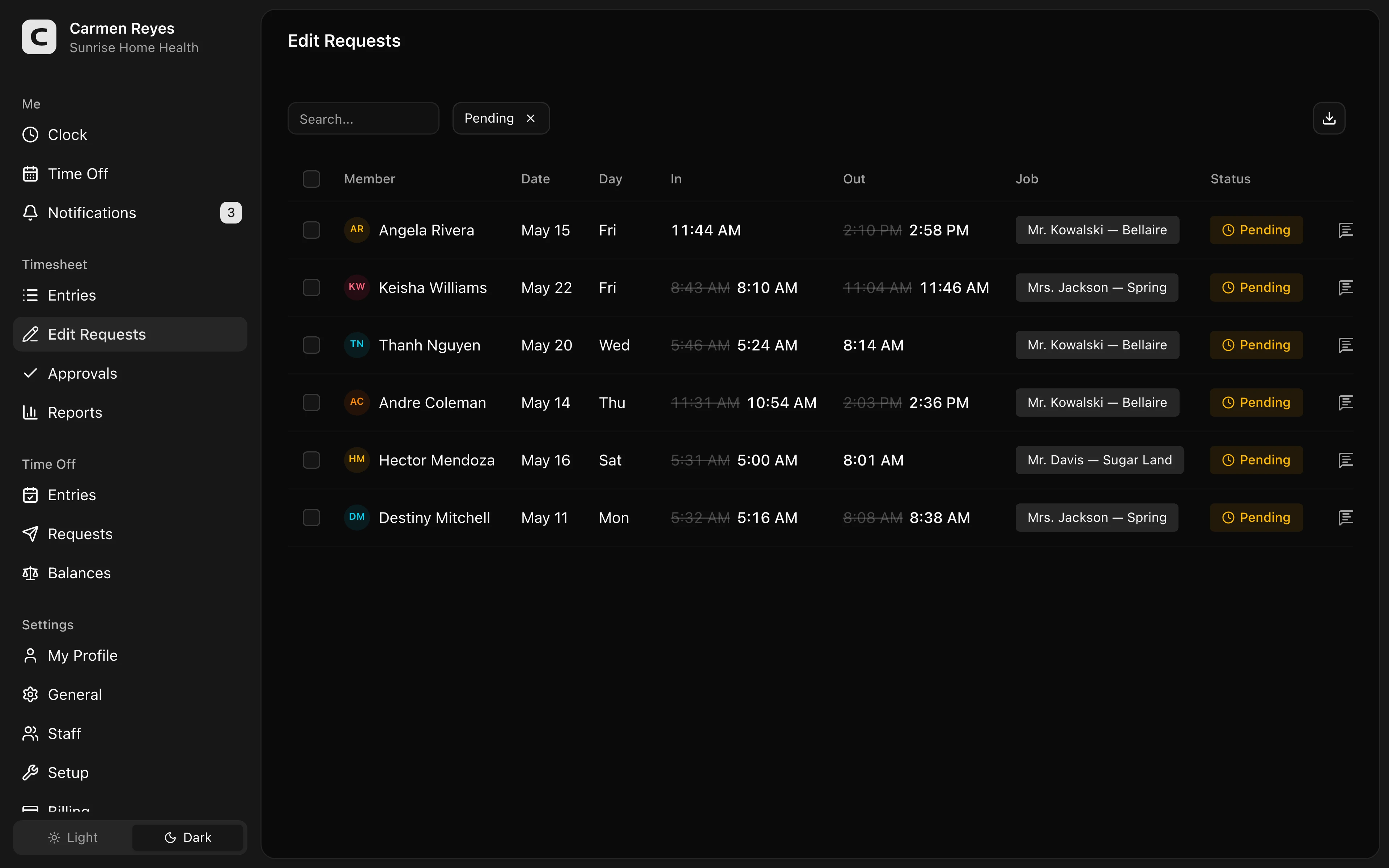The width and height of the screenshot is (1389, 868).
Task: Open notes icon for Destiny Mitchell row
Action: pos(1345,517)
